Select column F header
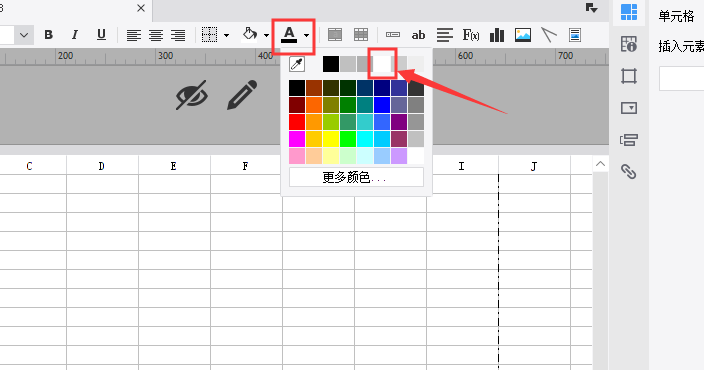Image resolution: width=704 pixels, height=370 pixels. coord(246,166)
